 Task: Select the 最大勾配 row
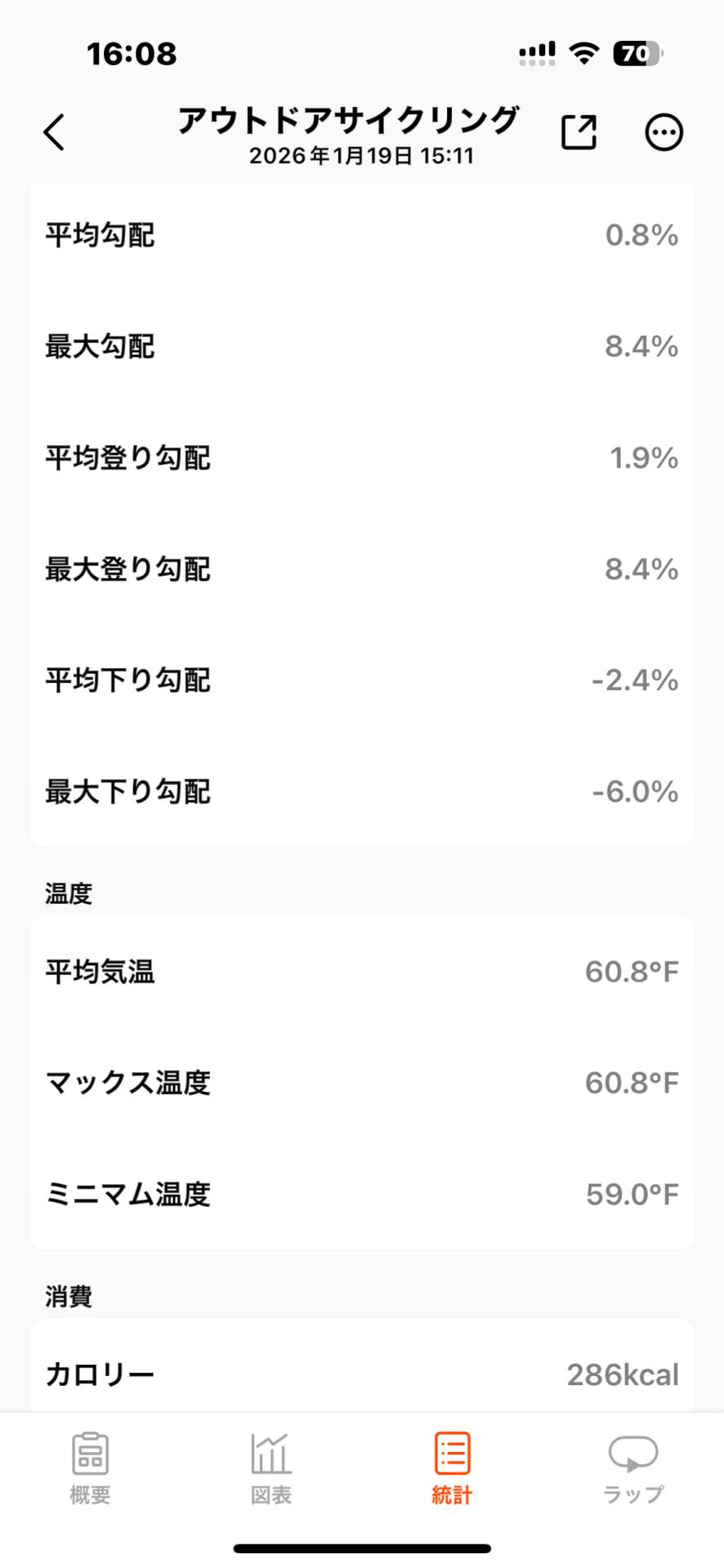coord(362,346)
